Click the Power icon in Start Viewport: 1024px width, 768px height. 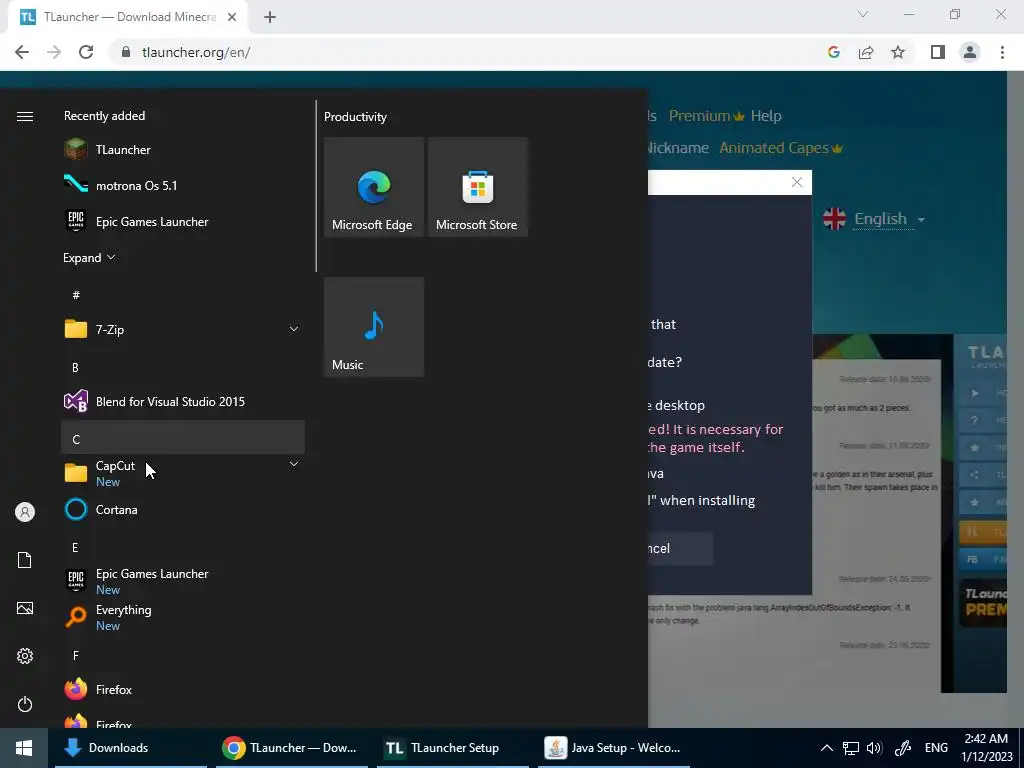point(25,704)
